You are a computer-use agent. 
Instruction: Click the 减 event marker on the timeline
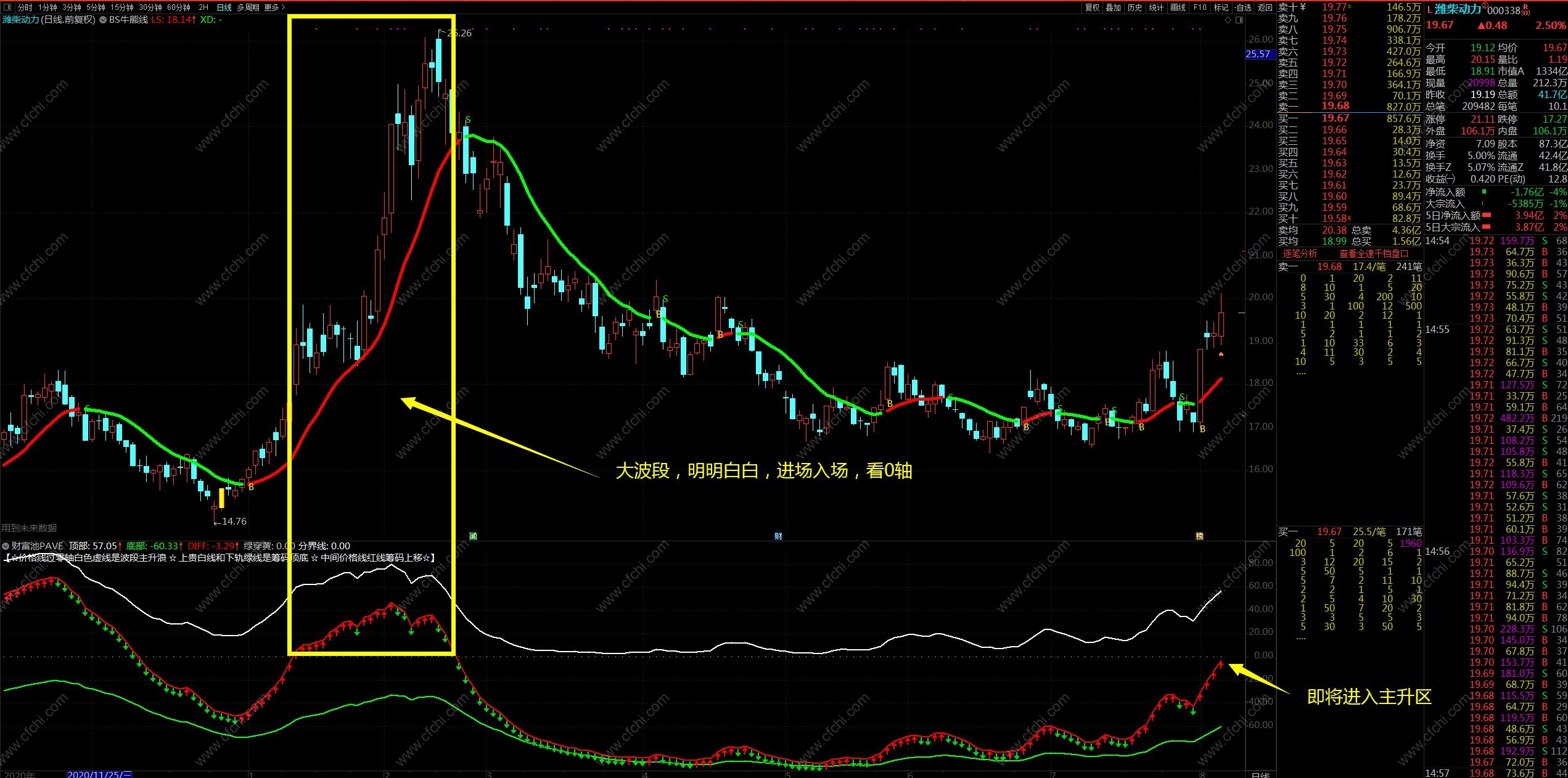(x=473, y=536)
